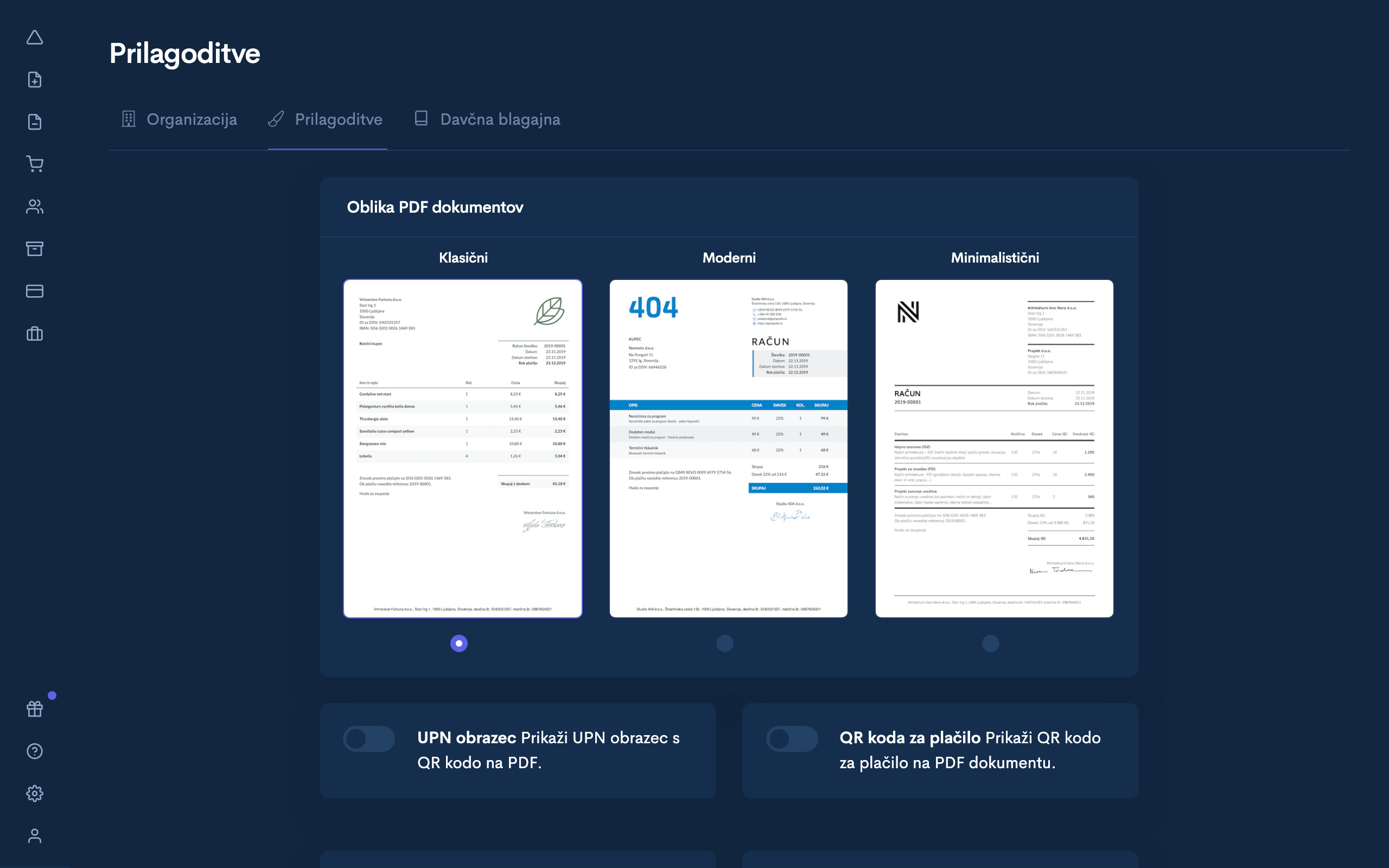Open the customers people icon

[x=34, y=207]
